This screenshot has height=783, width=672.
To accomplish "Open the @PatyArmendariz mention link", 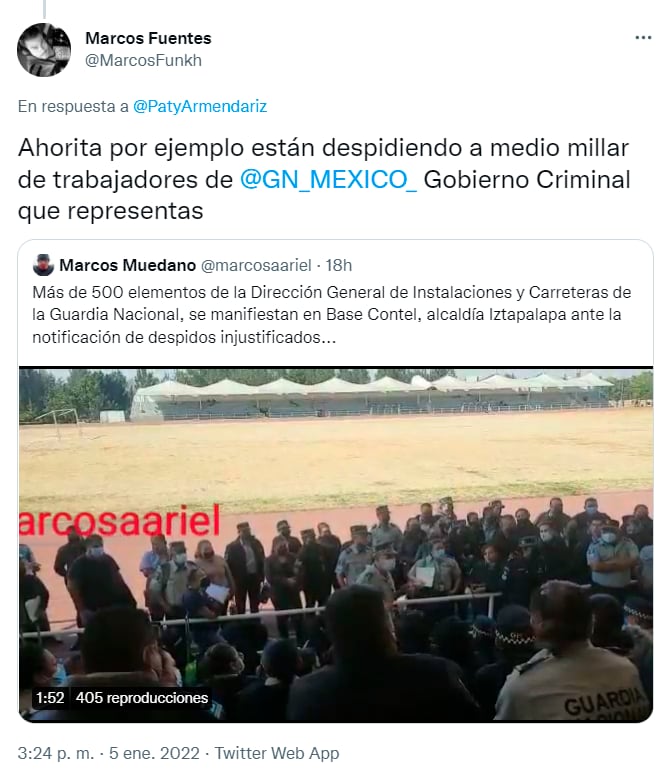I will [200, 106].
